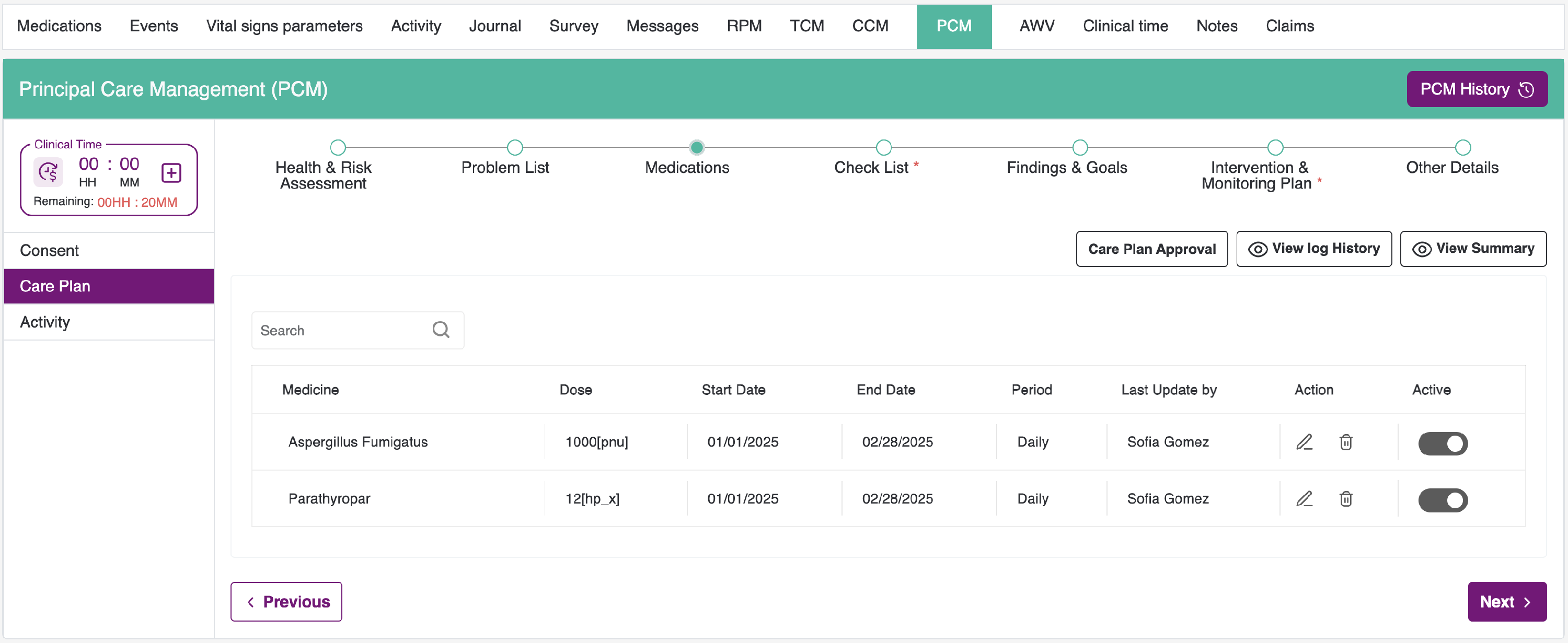Click the Care Plan Approval button
1568x643 pixels.
pos(1151,249)
